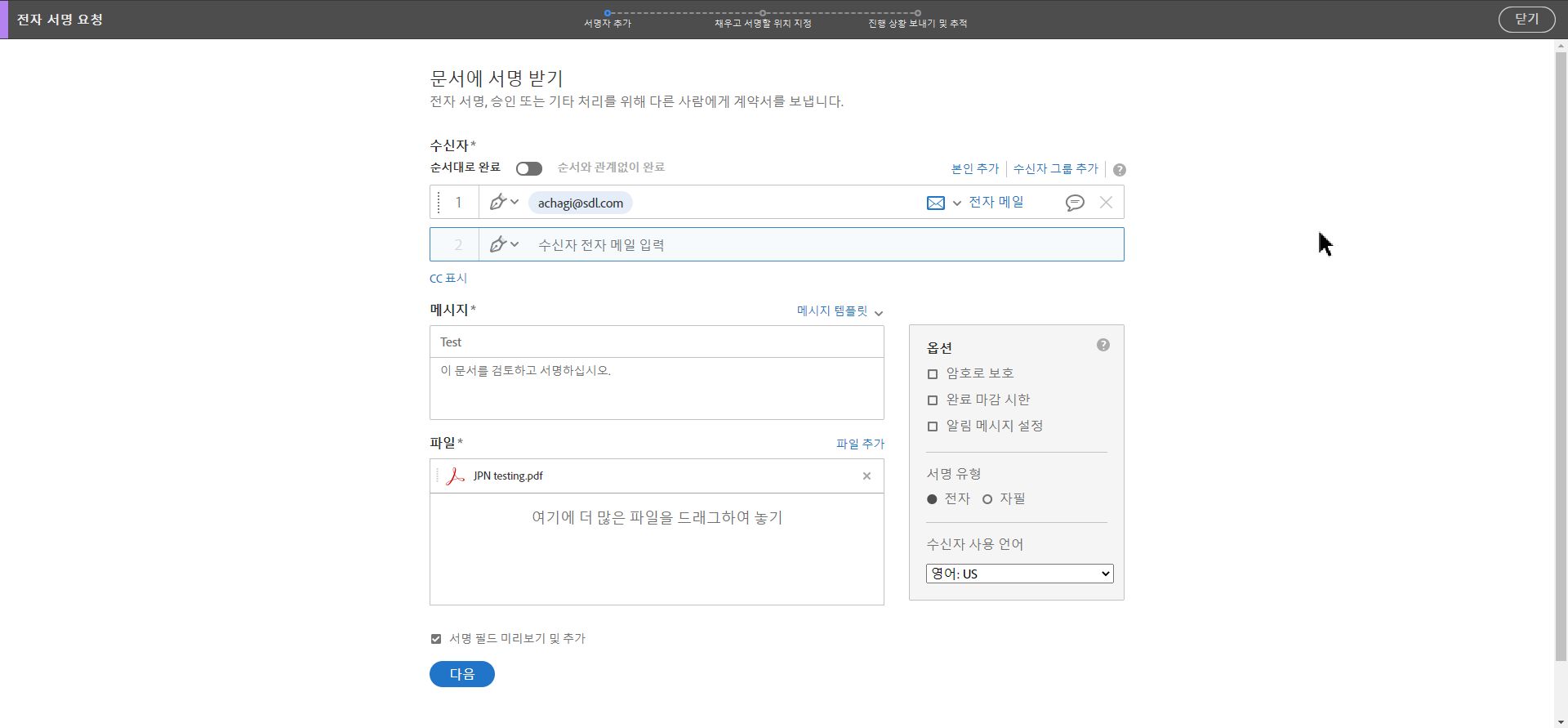Uncheck 서명 필드 미리보기 및 추가

click(436, 639)
